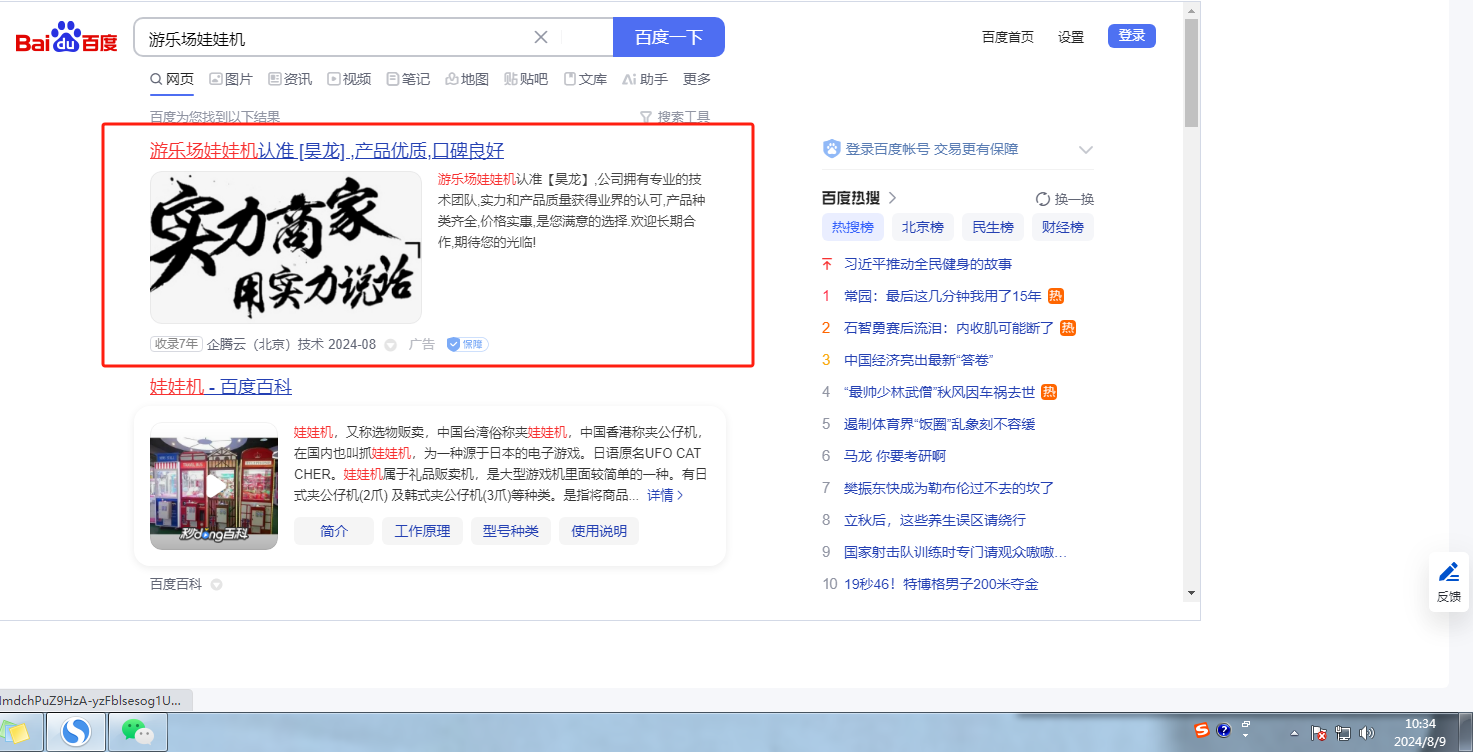Show hidden system tray icons

coord(1295,733)
